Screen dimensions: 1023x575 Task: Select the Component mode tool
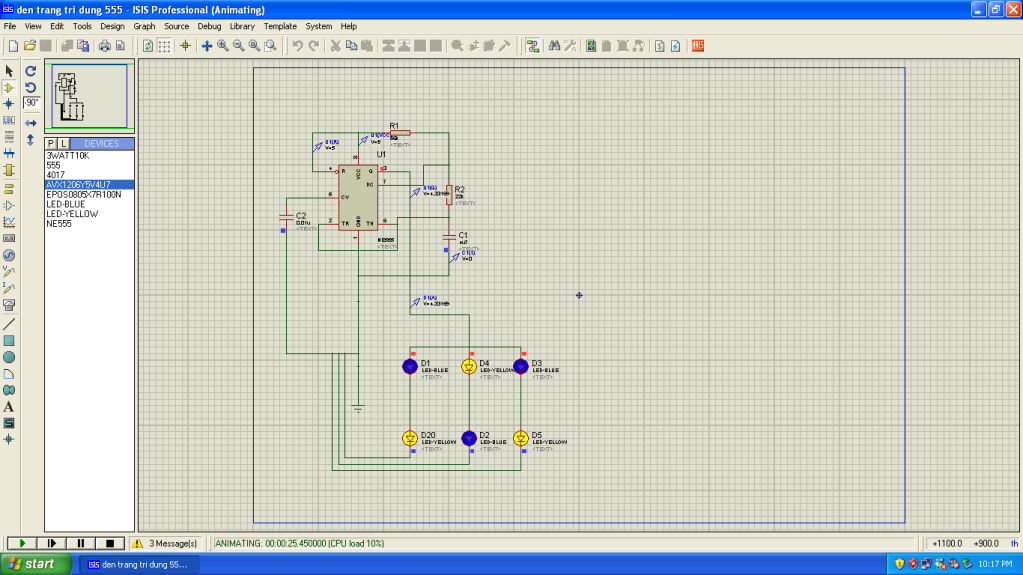(x=9, y=88)
